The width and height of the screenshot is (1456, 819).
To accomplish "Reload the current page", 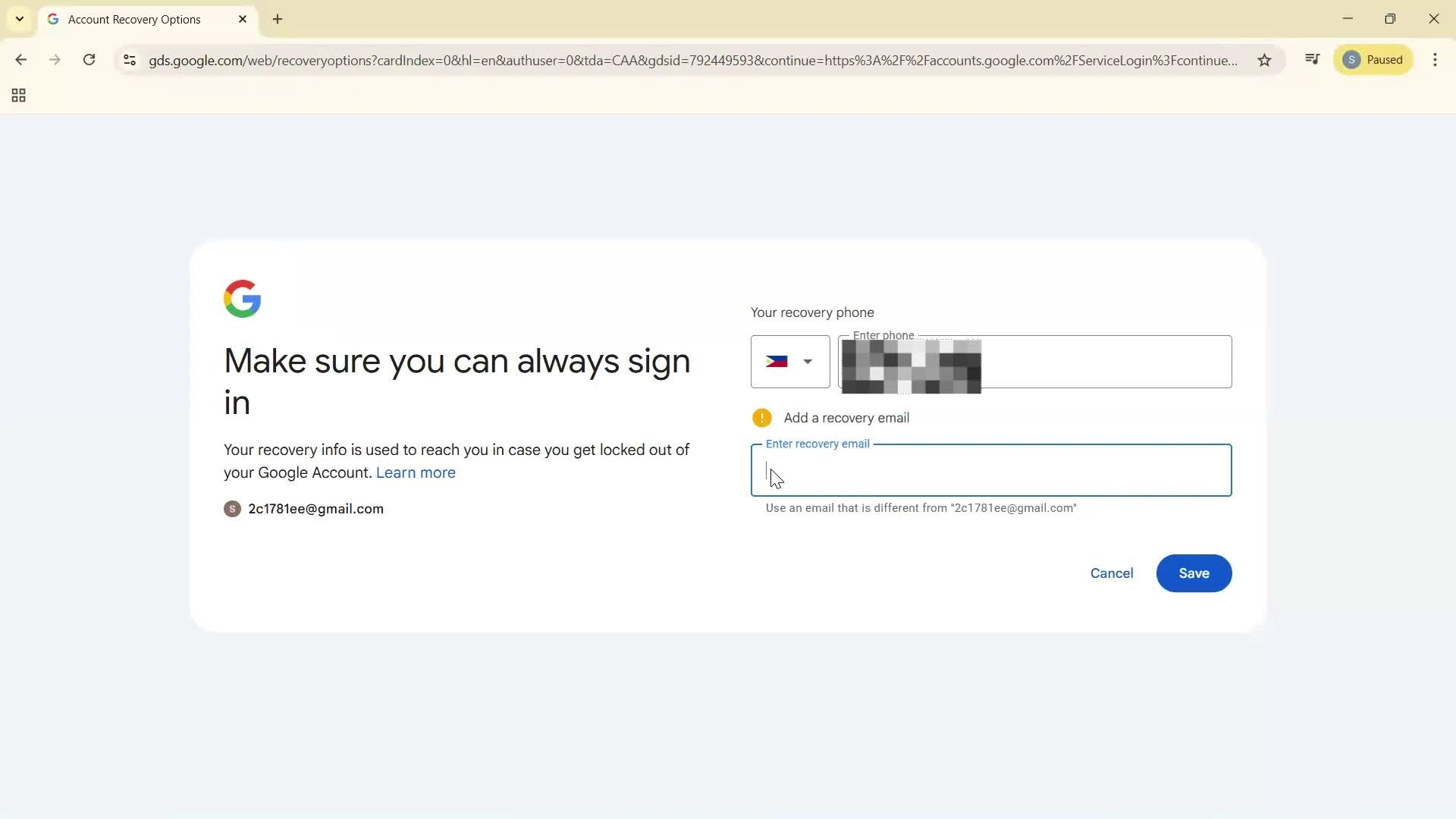I will (x=89, y=60).
